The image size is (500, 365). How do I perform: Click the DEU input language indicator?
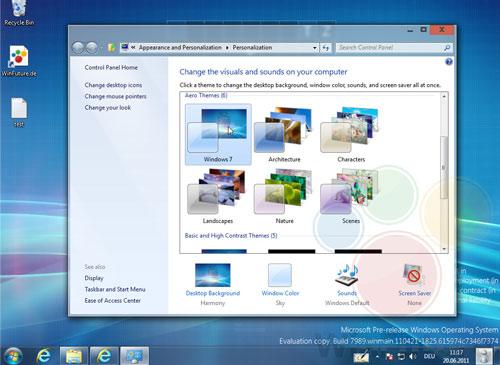click(429, 356)
